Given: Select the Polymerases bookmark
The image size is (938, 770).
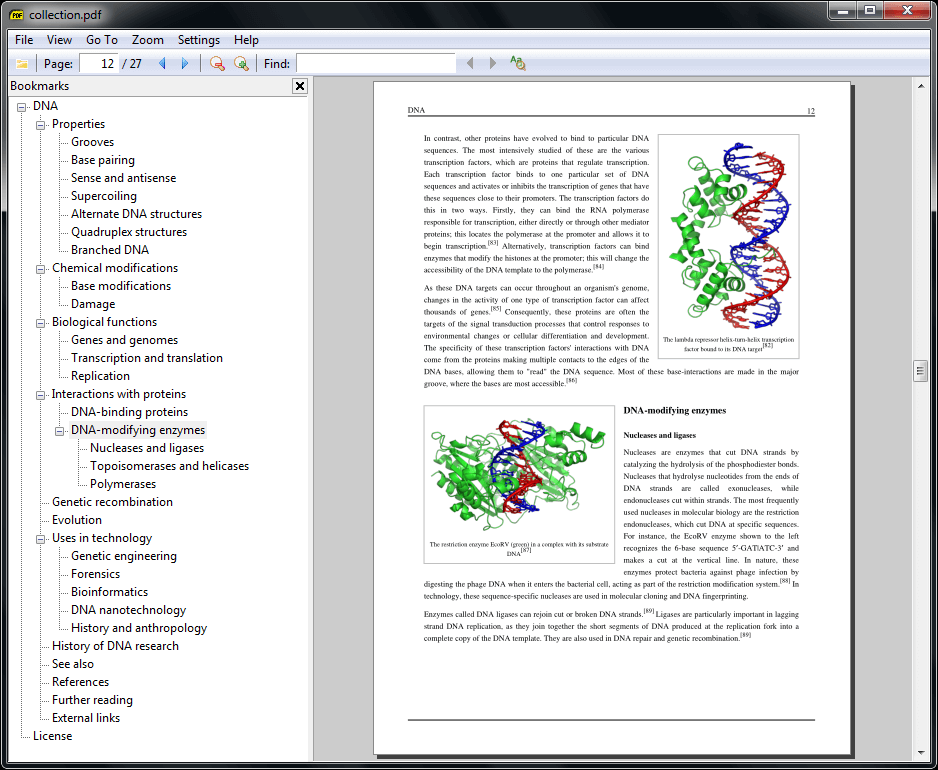Looking at the screenshot, I should (x=123, y=484).
